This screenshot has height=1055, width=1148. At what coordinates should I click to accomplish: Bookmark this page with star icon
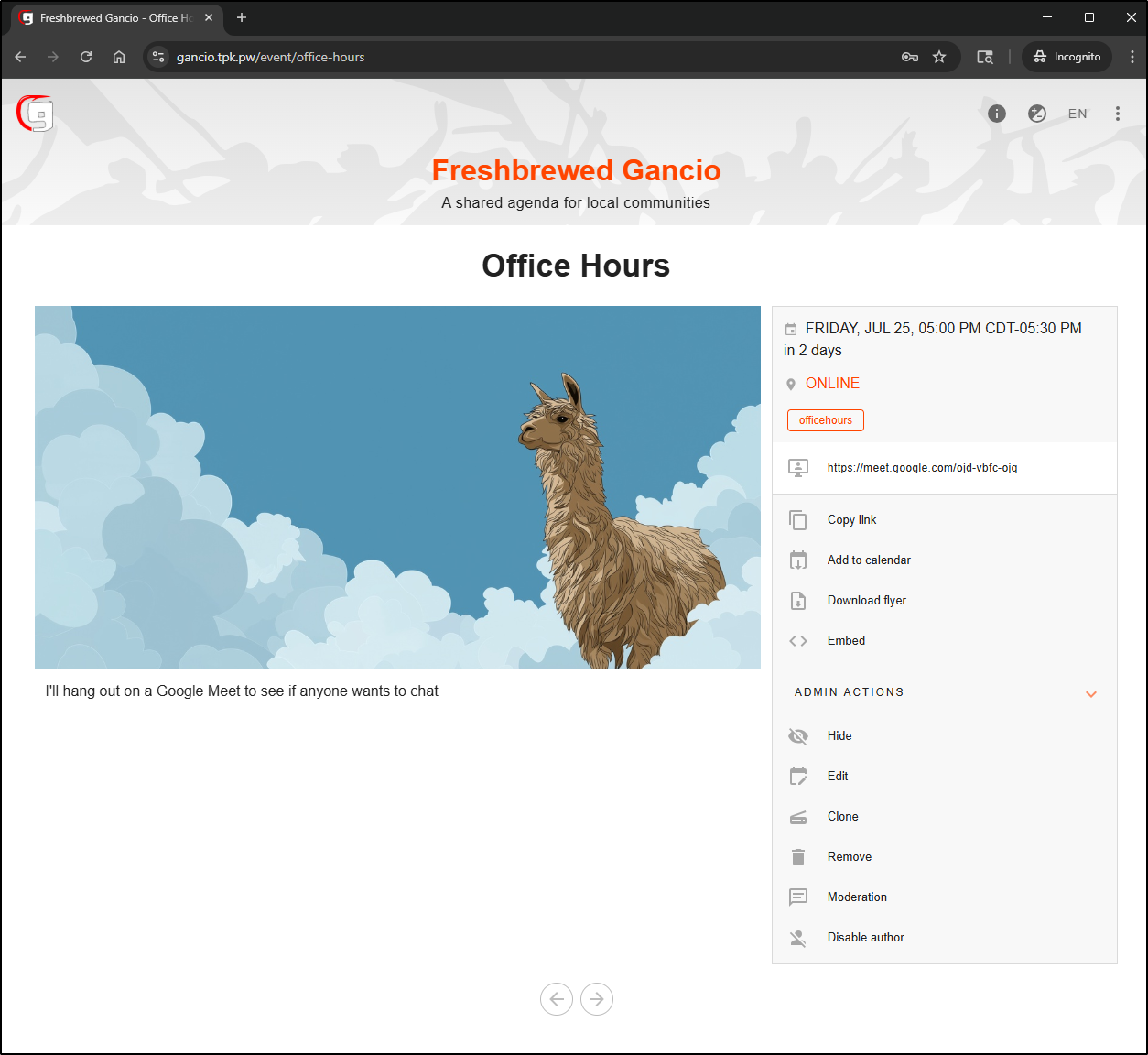point(939,57)
